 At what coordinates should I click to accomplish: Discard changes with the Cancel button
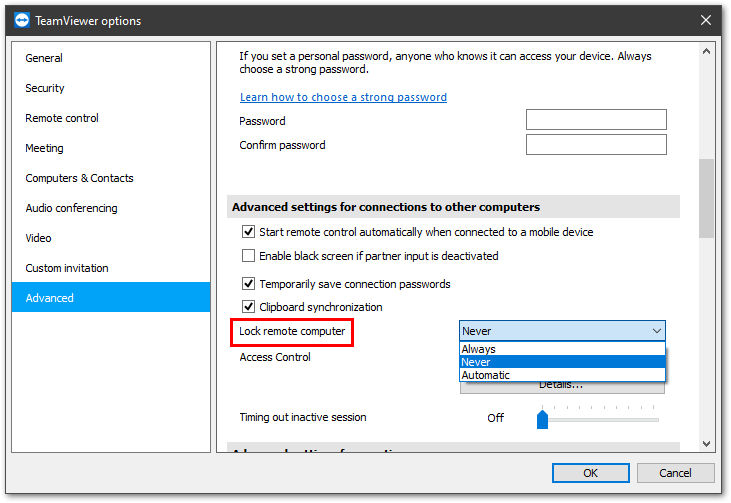(x=675, y=473)
